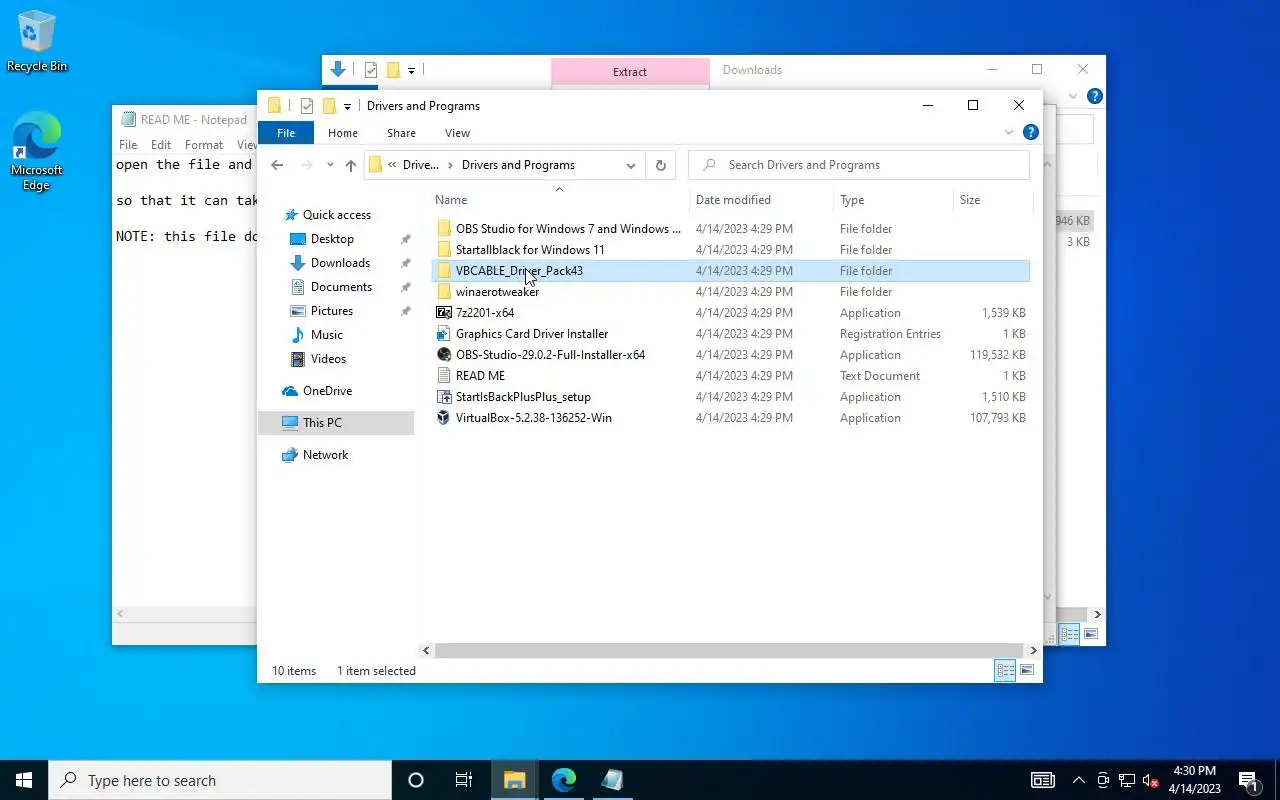Select the Graphics Card Driver Installer file icon
Viewport: 1280px width, 800px height.
pos(444,334)
